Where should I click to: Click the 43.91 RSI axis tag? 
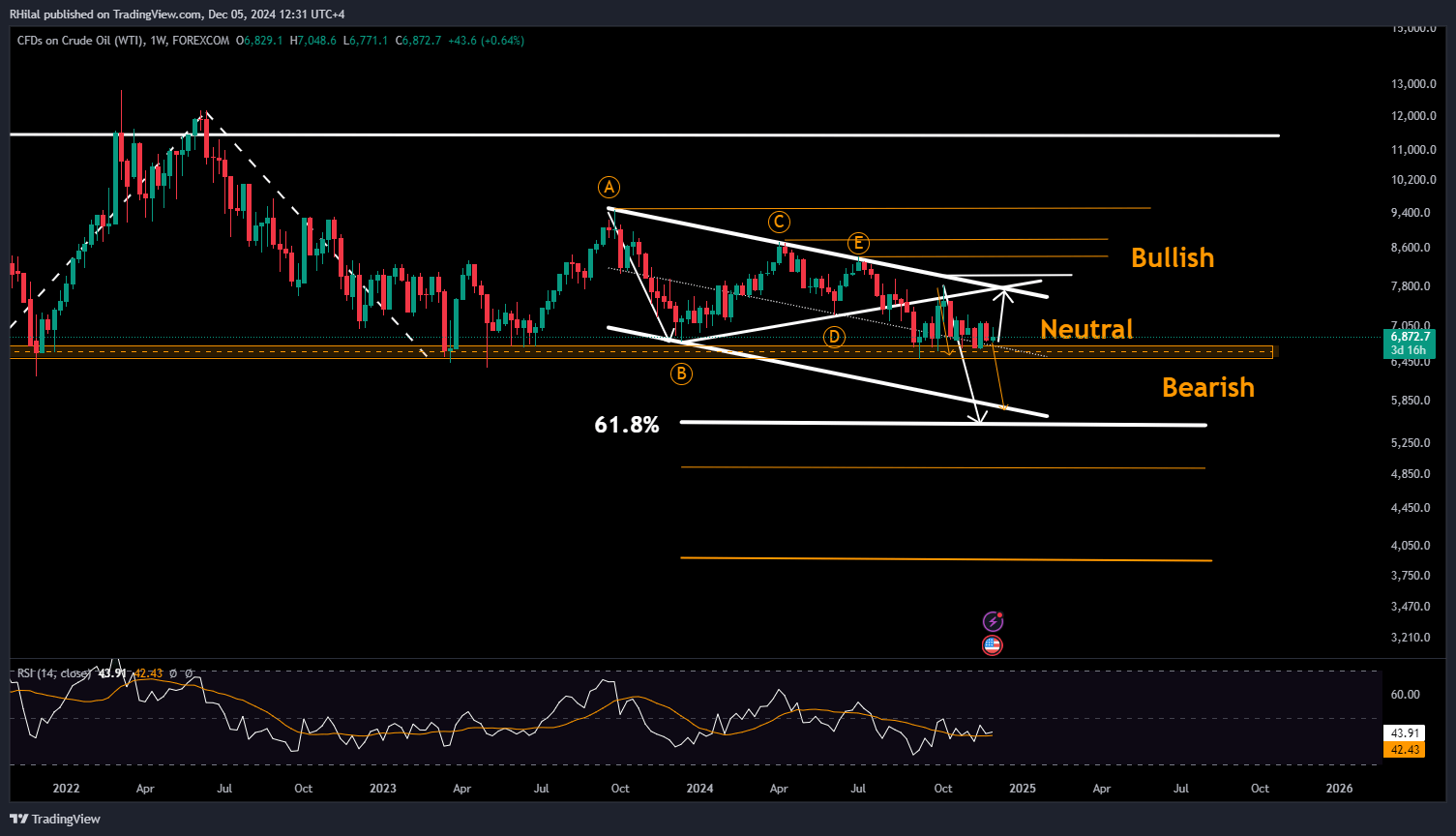(1405, 734)
